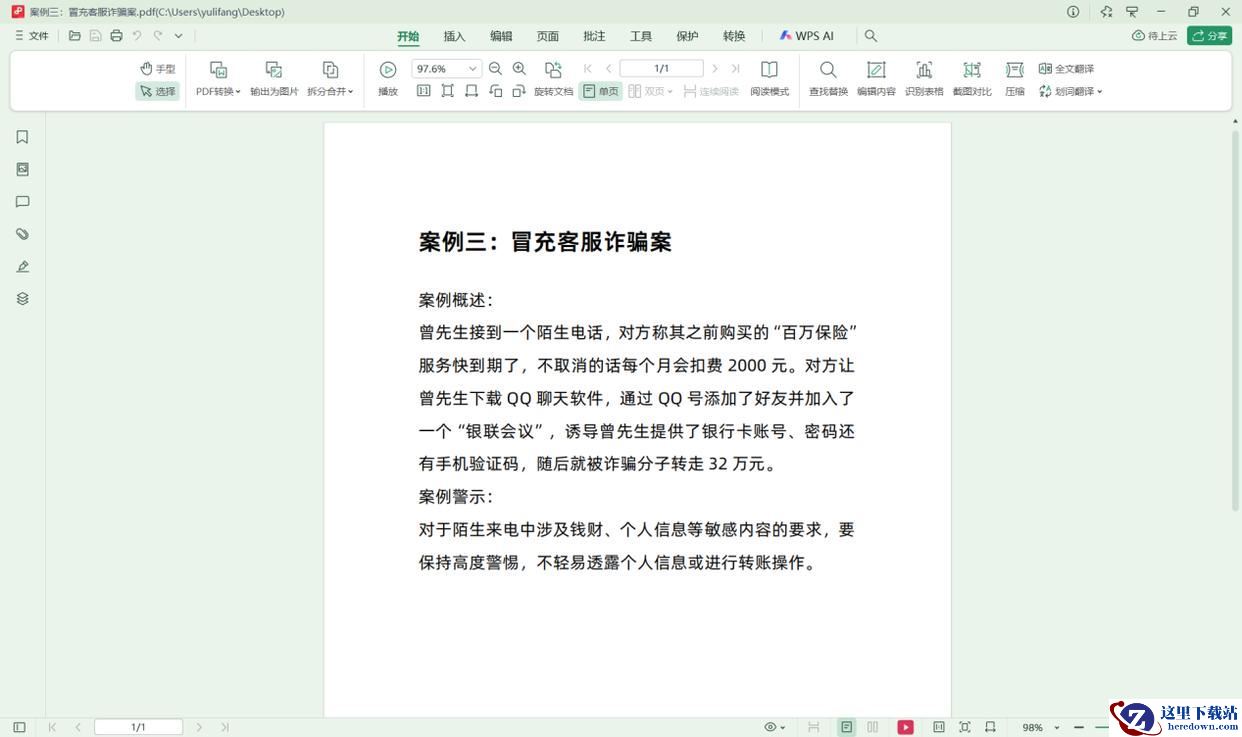Click red play button in status bar

click(905, 727)
